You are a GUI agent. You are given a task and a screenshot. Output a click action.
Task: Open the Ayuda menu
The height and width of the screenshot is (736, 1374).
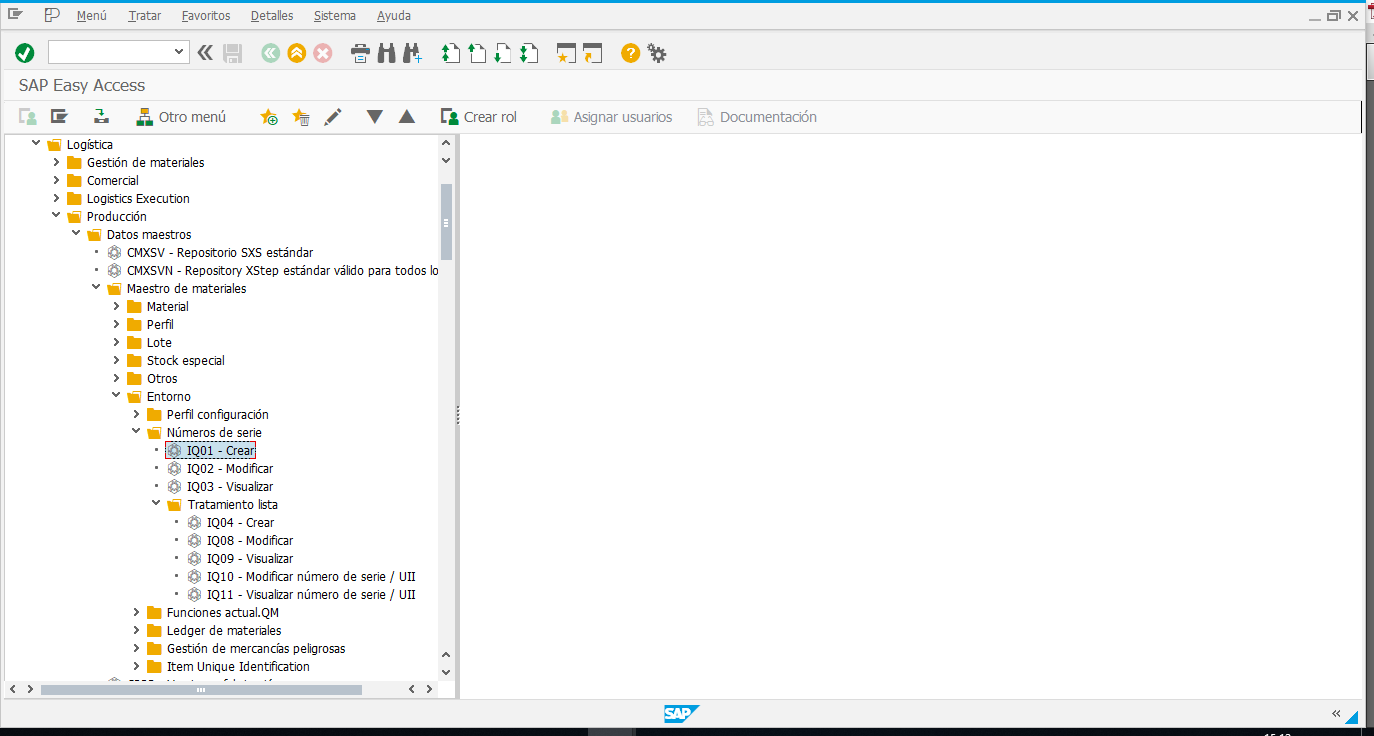point(394,16)
